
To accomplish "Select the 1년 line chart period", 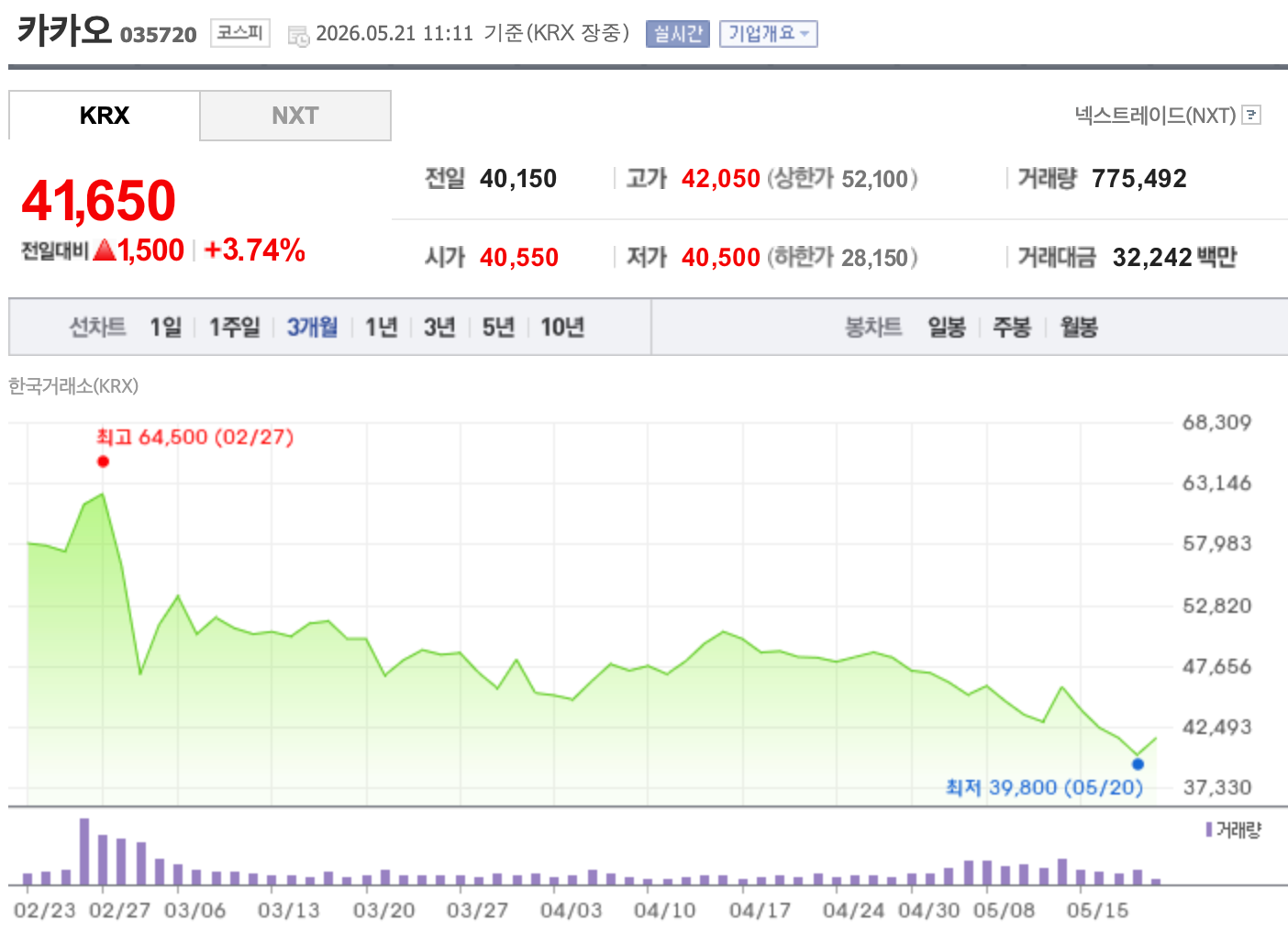I will pos(382,327).
